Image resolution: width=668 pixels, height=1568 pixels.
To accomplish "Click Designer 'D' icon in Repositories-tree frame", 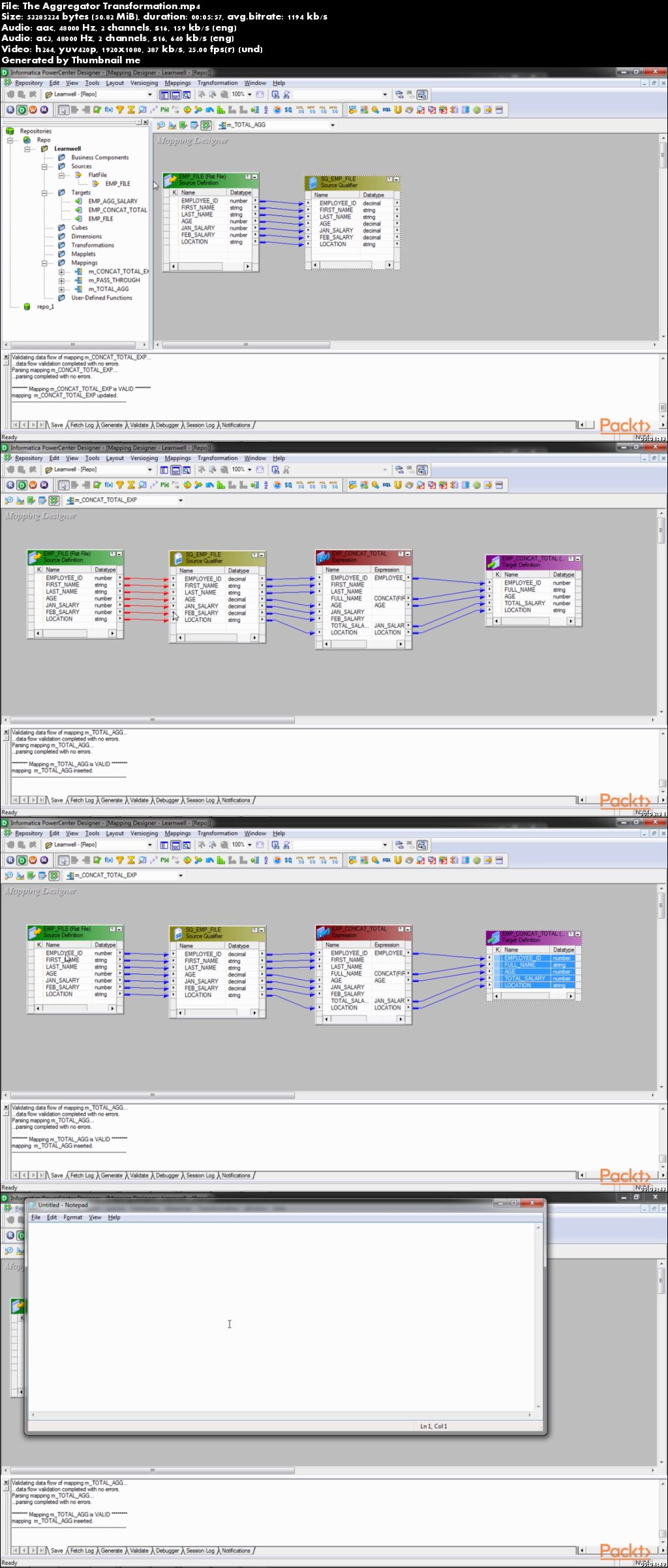I will (22, 110).
